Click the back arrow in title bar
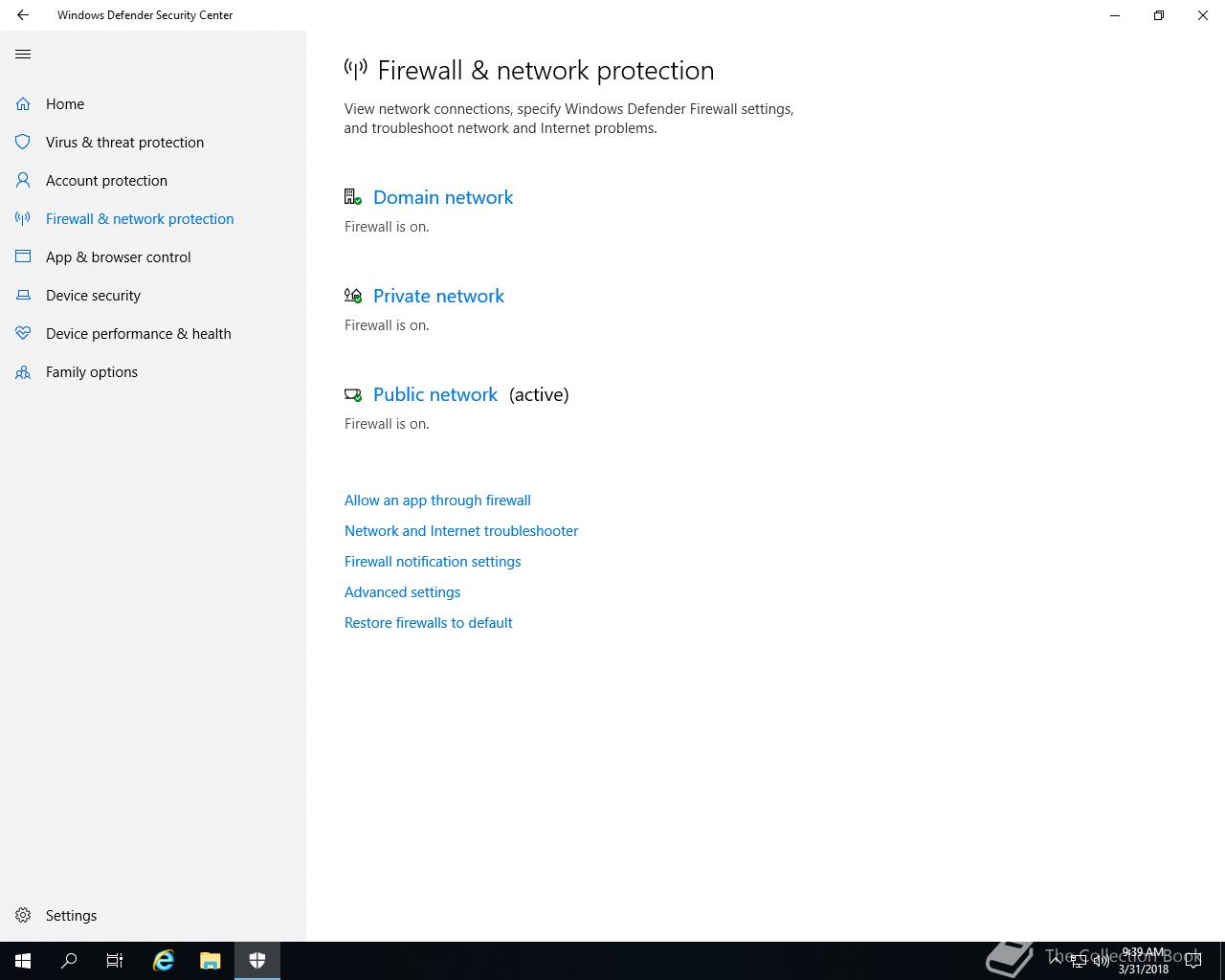 [23, 15]
